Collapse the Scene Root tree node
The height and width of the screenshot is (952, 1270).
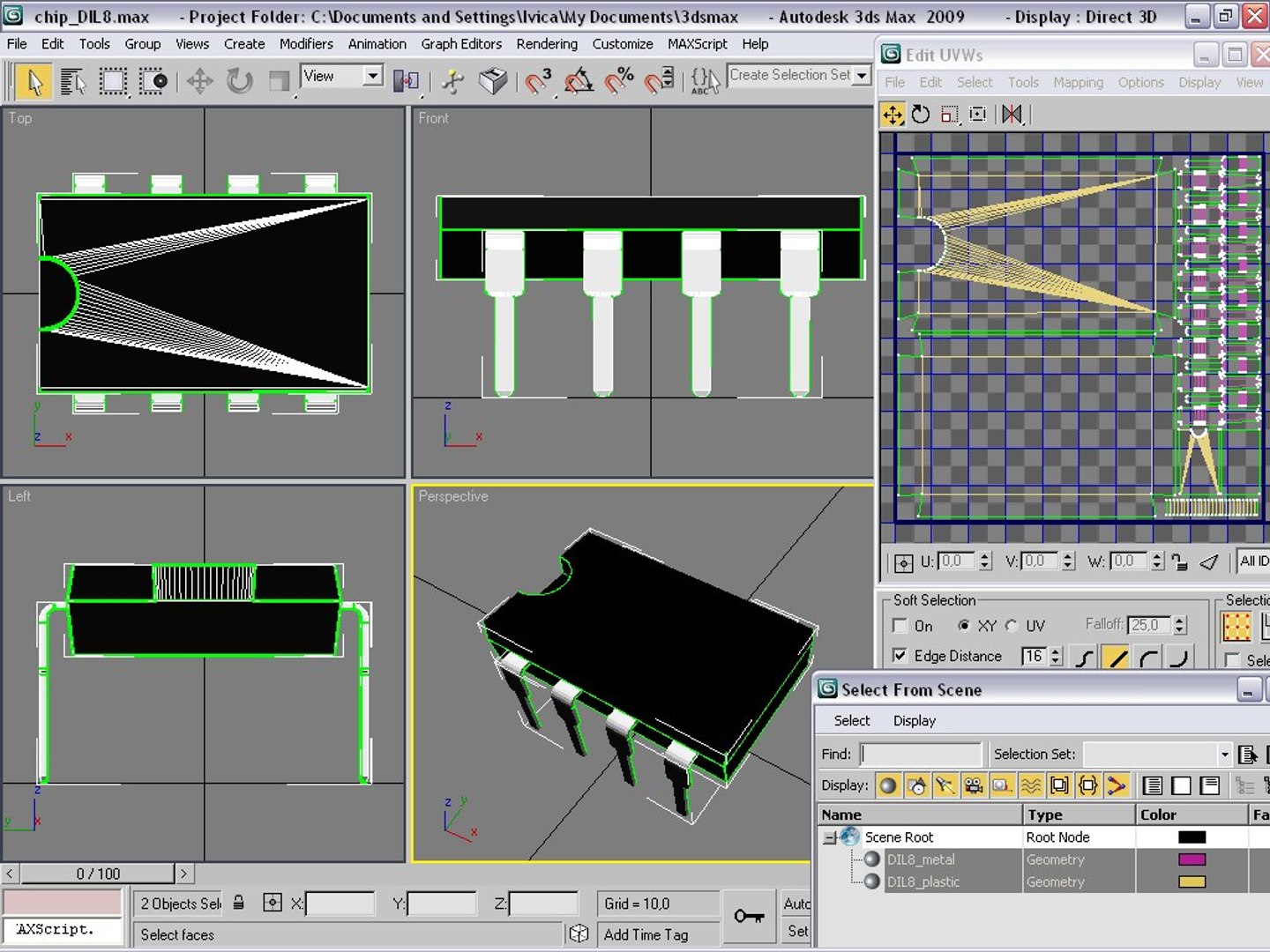(x=829, y=837)
